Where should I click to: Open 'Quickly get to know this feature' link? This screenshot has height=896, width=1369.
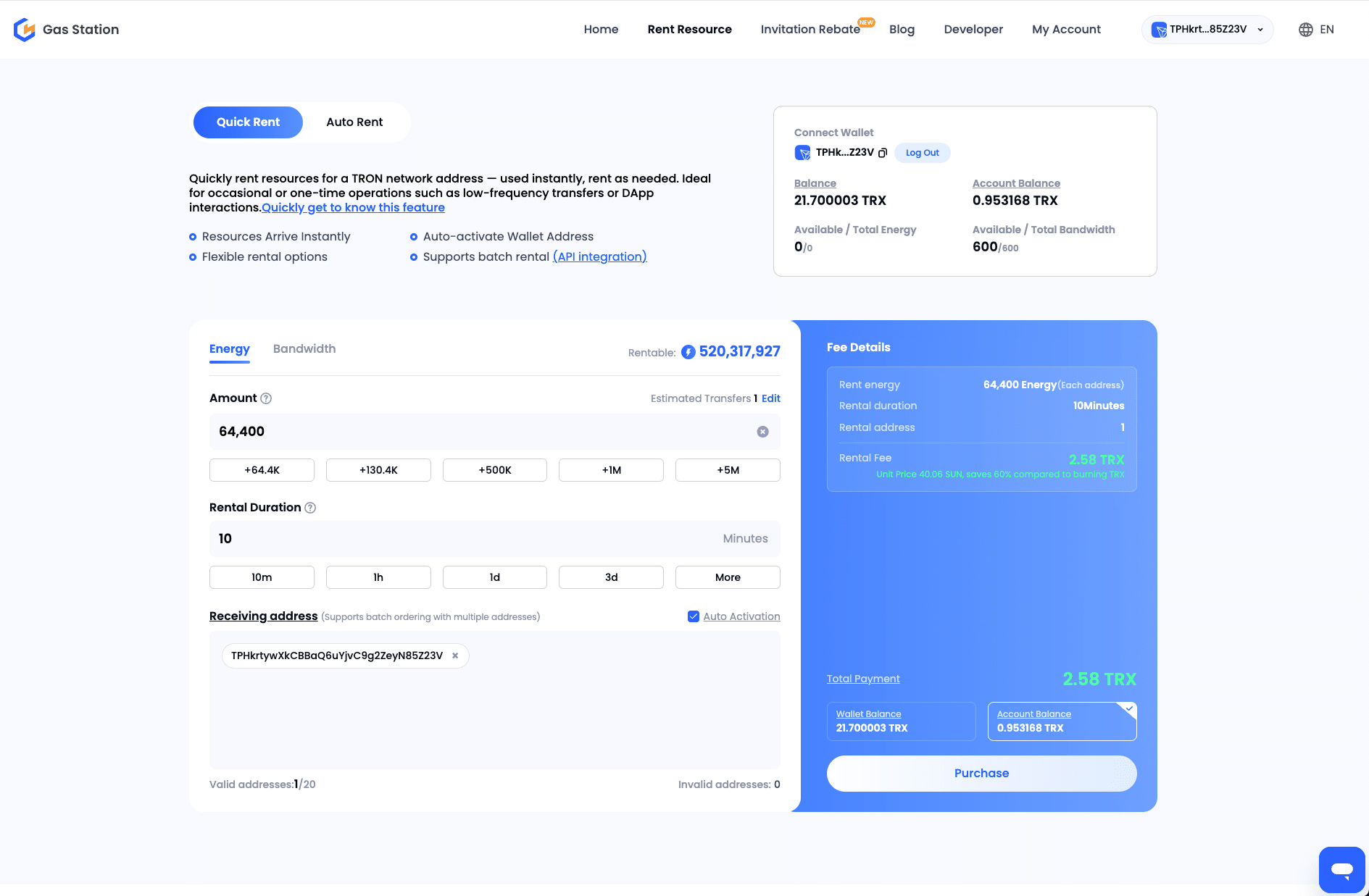click(353, 208)
